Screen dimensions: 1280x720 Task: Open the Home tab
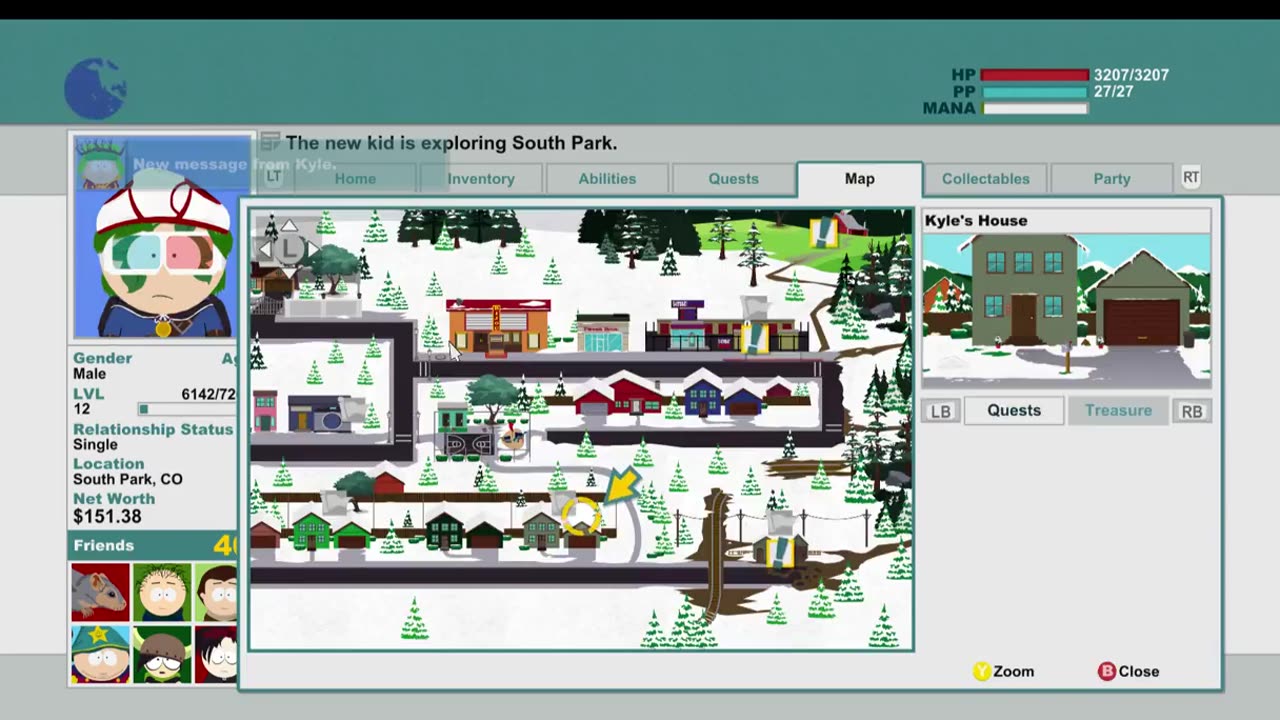(355, 178)
